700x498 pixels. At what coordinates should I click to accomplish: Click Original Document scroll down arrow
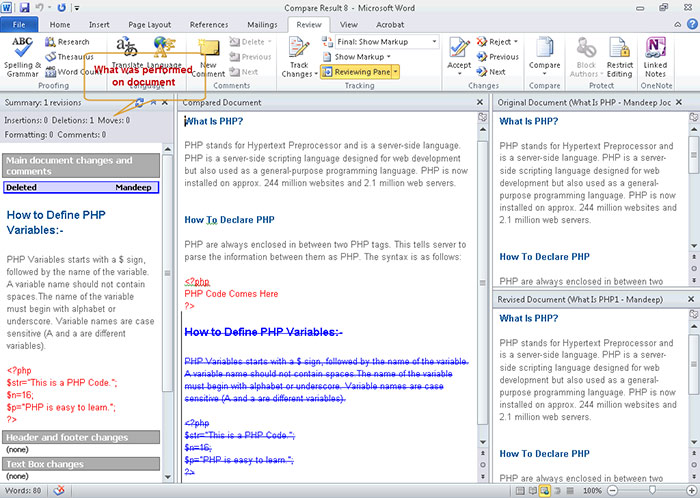(694, 245)
